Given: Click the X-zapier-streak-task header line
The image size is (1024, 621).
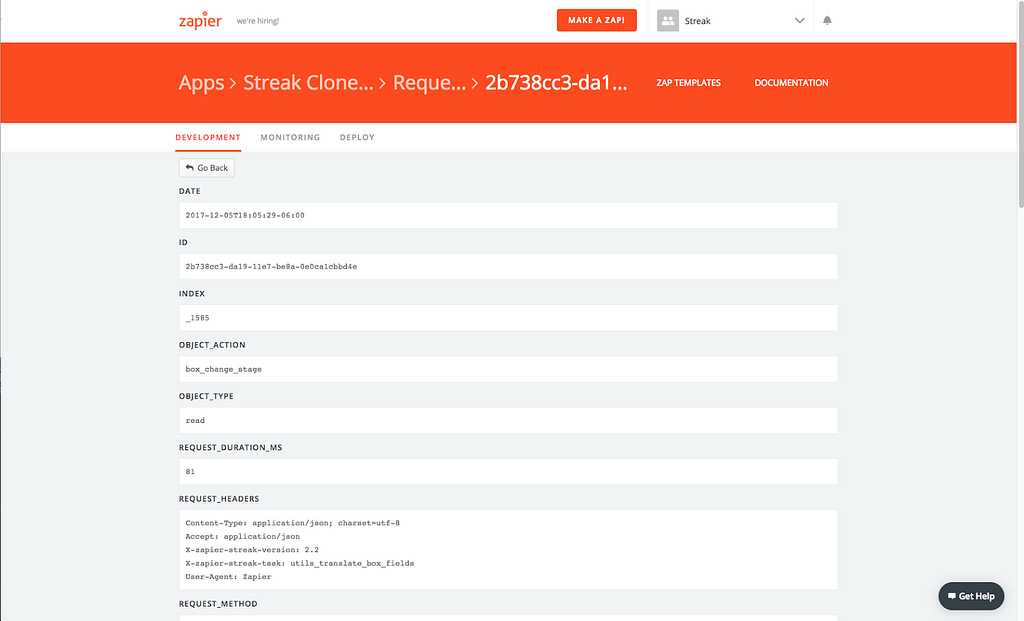Looking at the screenshot, I should [300, 564].
